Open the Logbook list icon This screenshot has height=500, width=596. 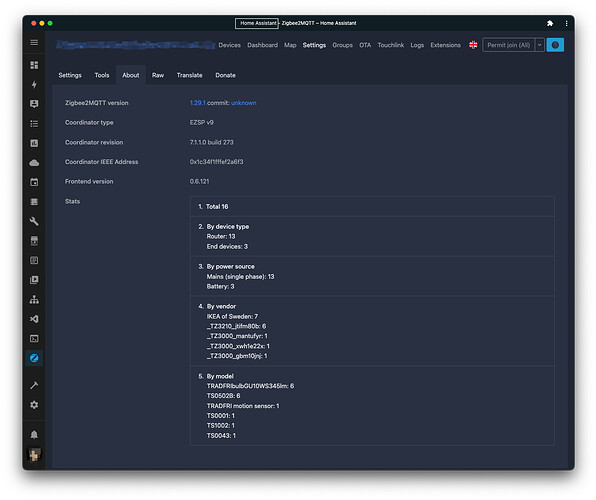[34, 124]
